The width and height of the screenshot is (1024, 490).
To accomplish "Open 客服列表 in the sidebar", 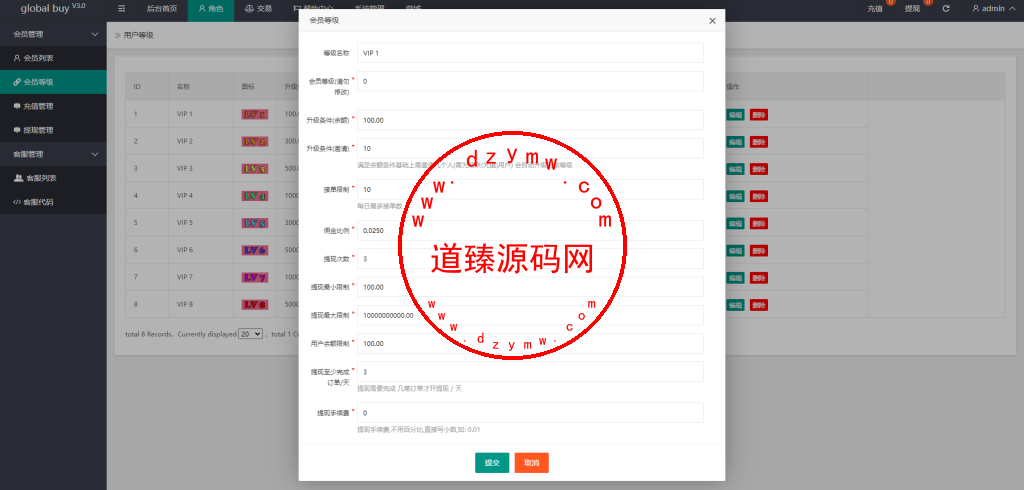I will [53, 178].
